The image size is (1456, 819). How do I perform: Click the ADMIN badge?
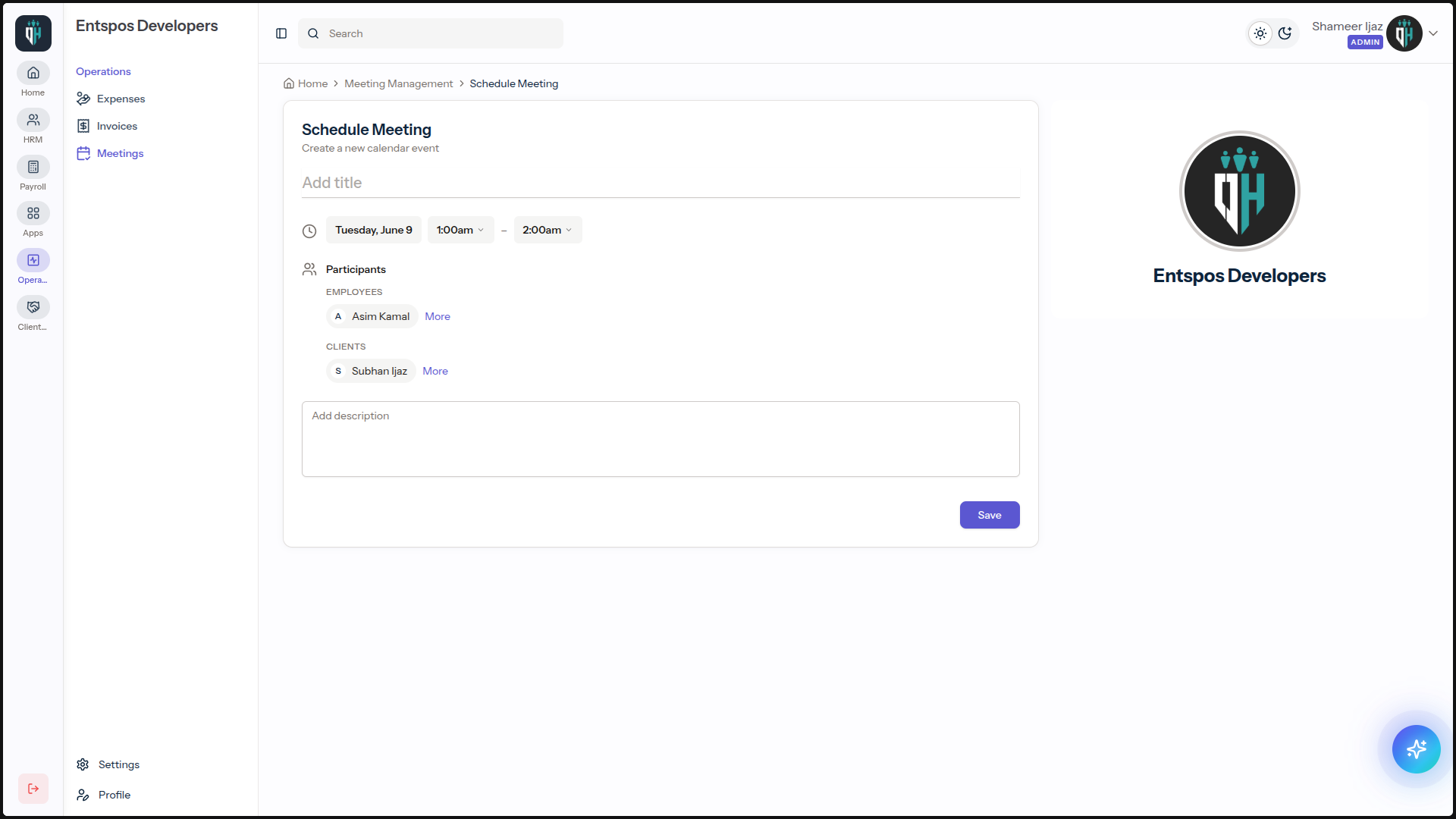pyautogui.click(x=1365, y=42)
